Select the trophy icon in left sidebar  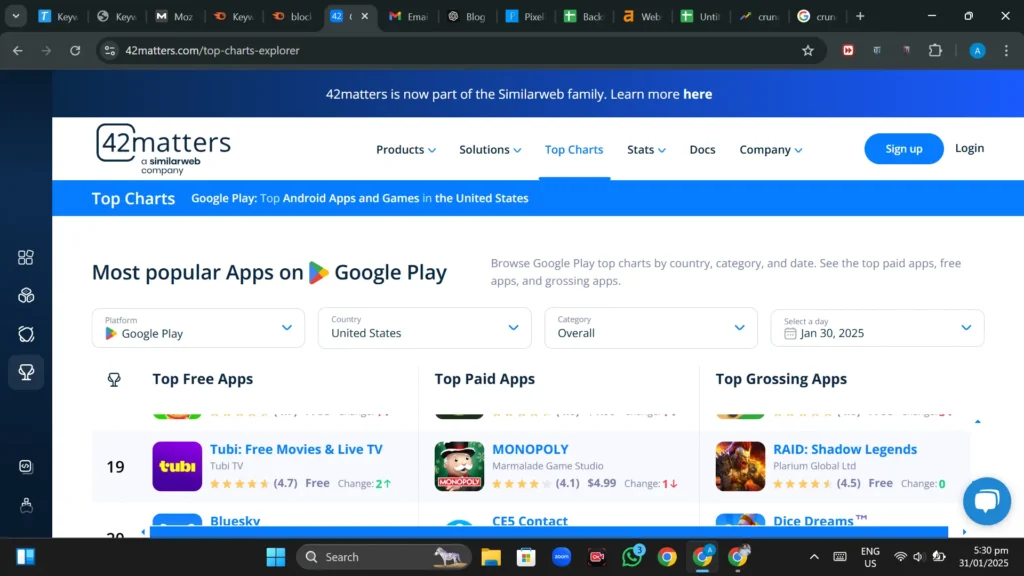click(x=25, y=372)
